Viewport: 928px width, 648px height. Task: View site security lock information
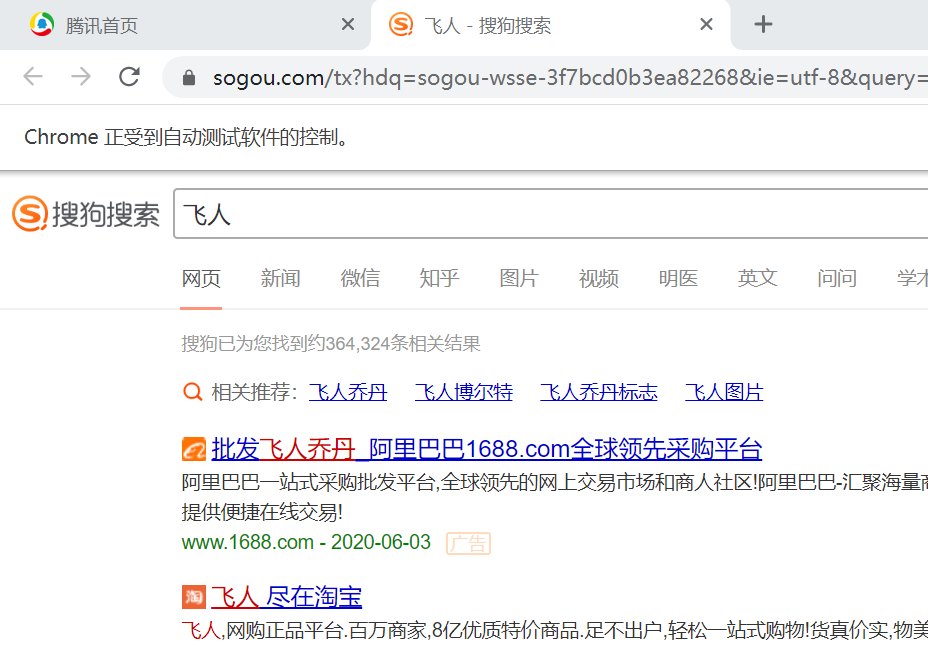coord(189,78)
